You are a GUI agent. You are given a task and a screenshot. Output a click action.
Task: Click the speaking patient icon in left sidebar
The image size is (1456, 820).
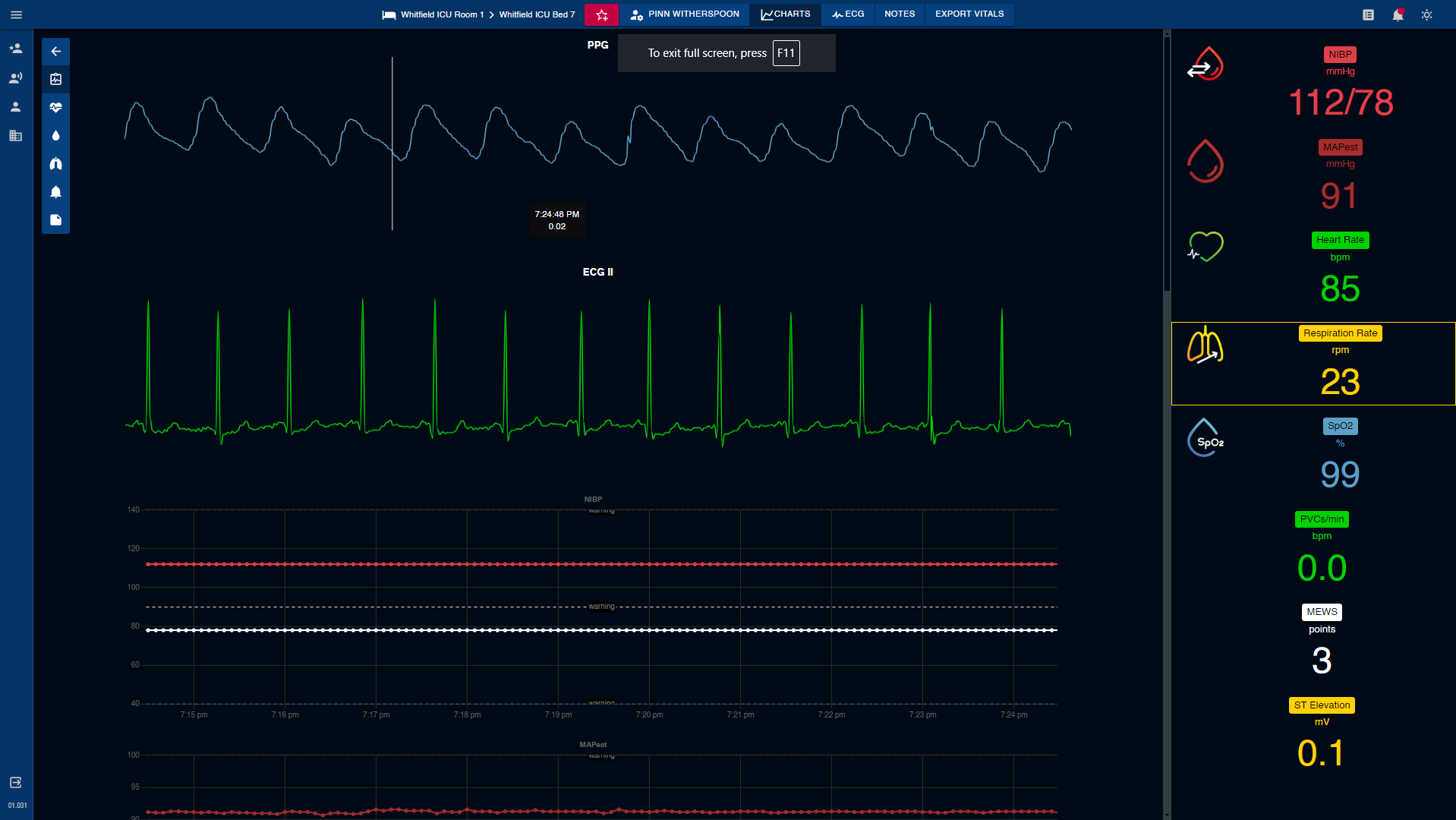(15, 77)
